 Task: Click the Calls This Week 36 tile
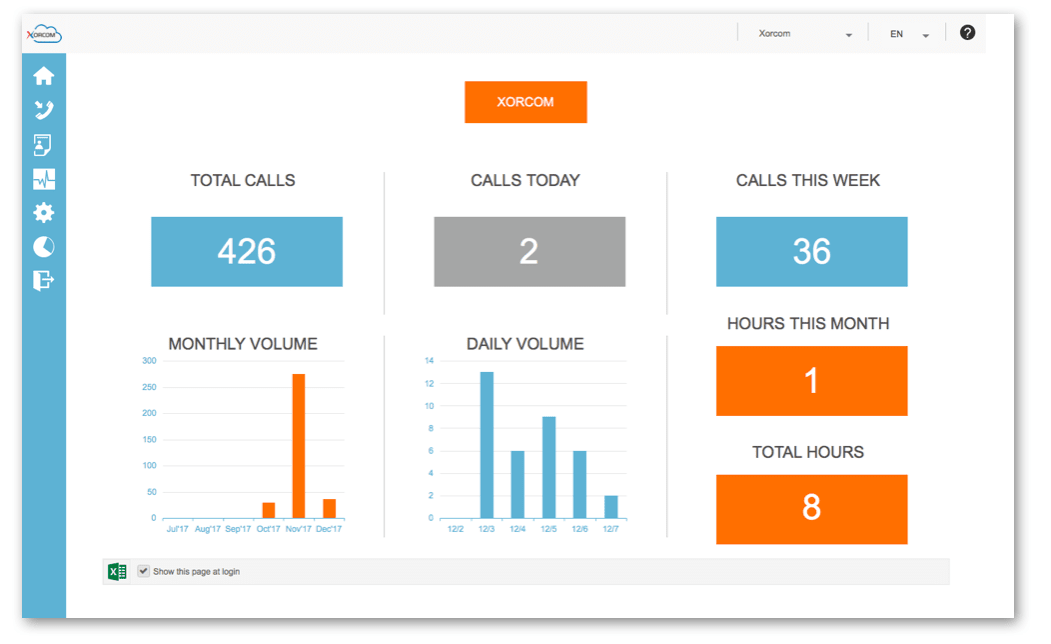(x=812, y=251)
